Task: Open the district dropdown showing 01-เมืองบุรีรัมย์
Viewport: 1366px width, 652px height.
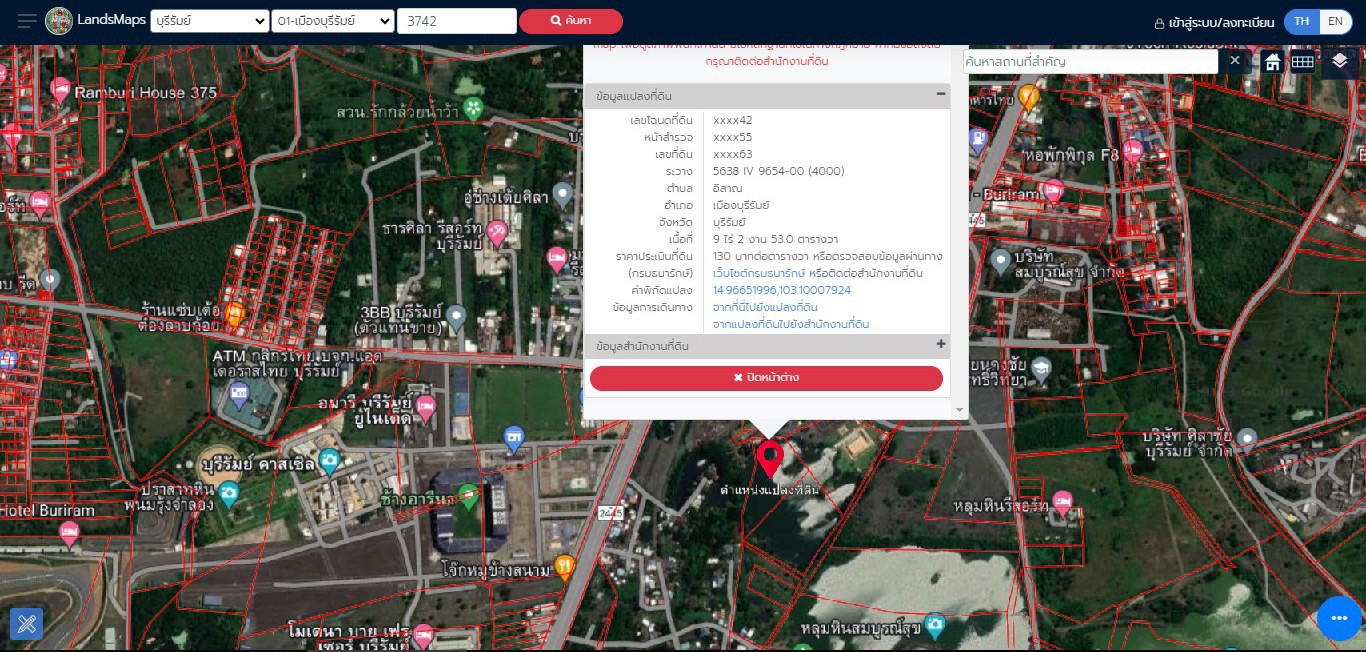Action: click(x=332, y=21)
